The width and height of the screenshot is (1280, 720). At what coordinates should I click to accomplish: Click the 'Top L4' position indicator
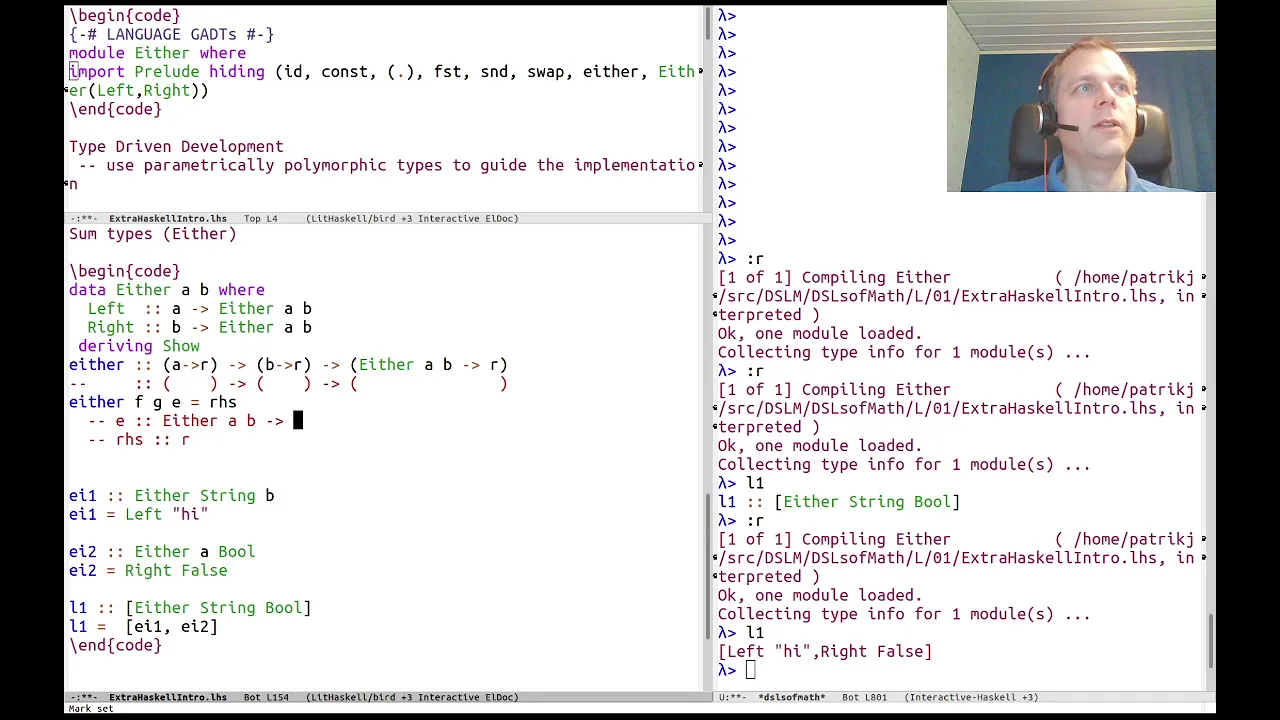pyautogui.click(x=260, y=218)
